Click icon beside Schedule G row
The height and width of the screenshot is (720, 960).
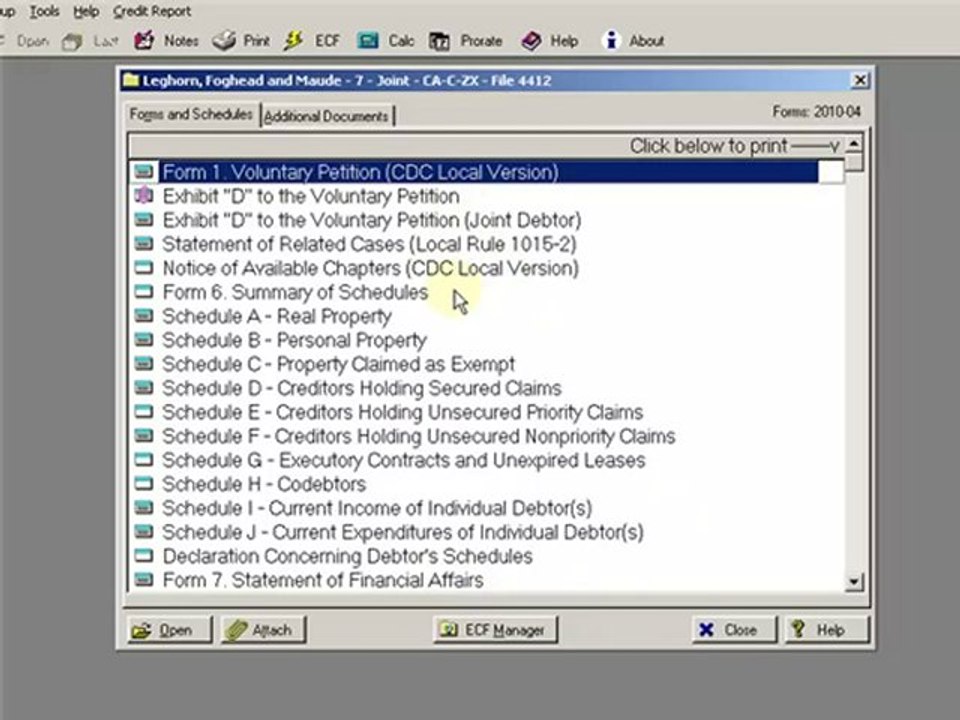click(x=144, y=459)
